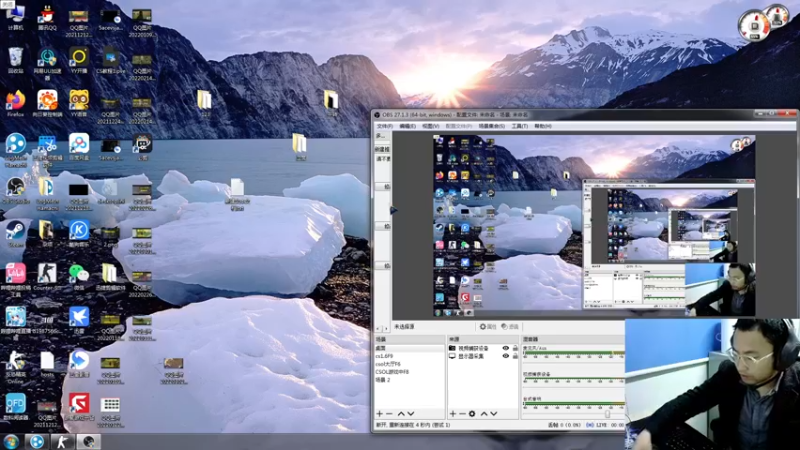The image size is (800, 450).
Task: Launch WeChat (微信) from the desktop
Action: tap(79, 276)
